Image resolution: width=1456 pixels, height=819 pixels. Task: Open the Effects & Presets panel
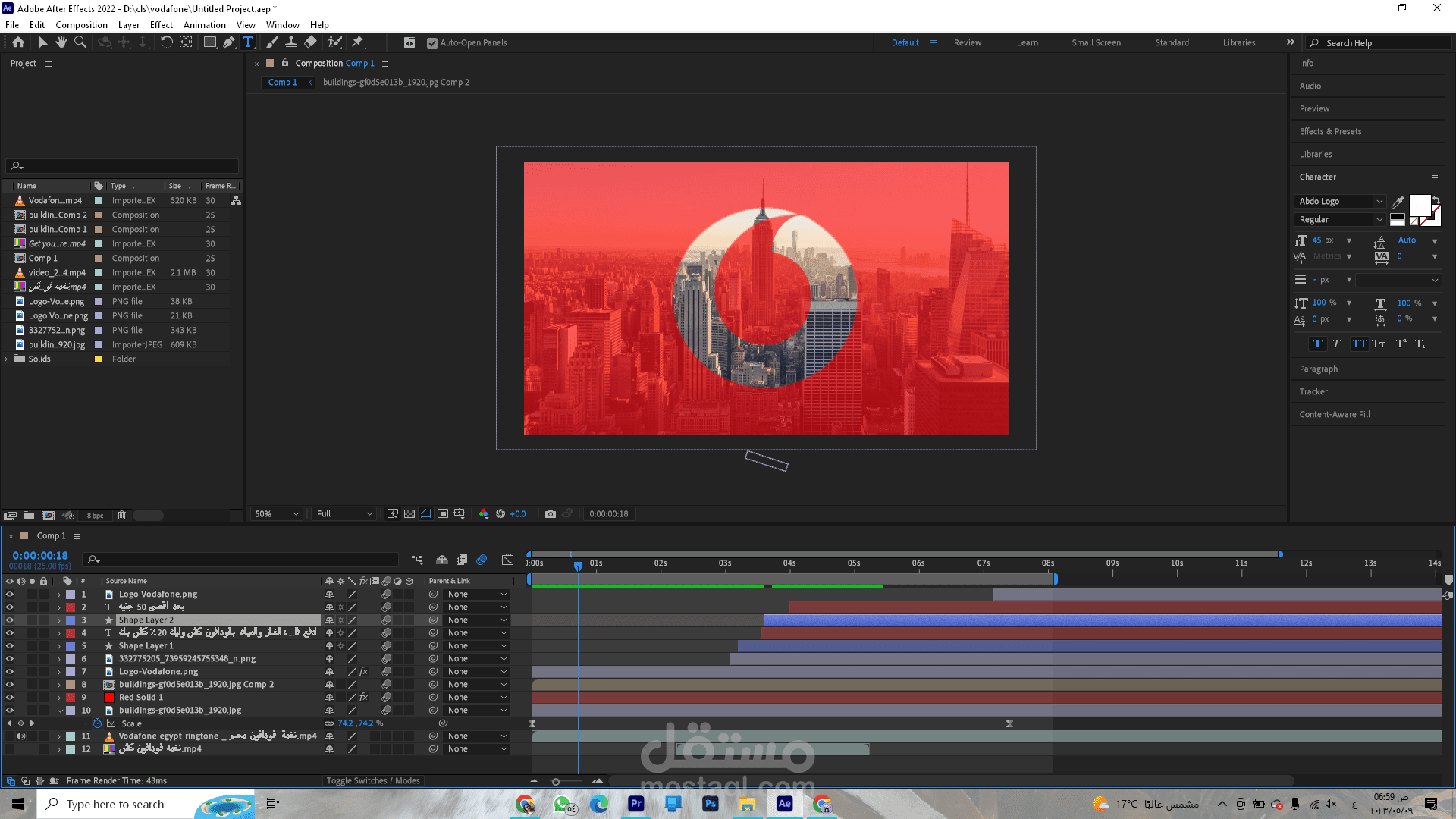point(1330,132)
